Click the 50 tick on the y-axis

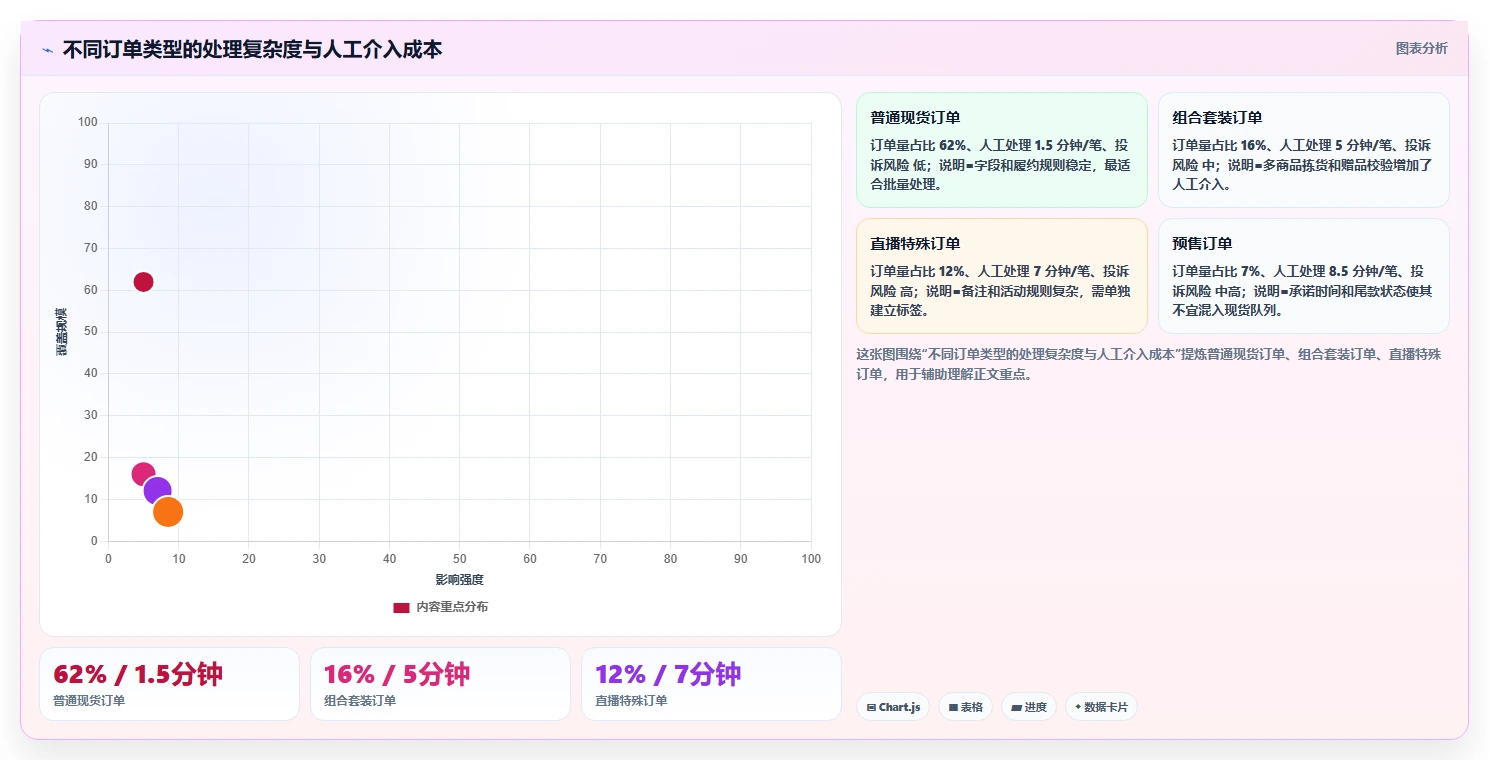click(91, 332)
